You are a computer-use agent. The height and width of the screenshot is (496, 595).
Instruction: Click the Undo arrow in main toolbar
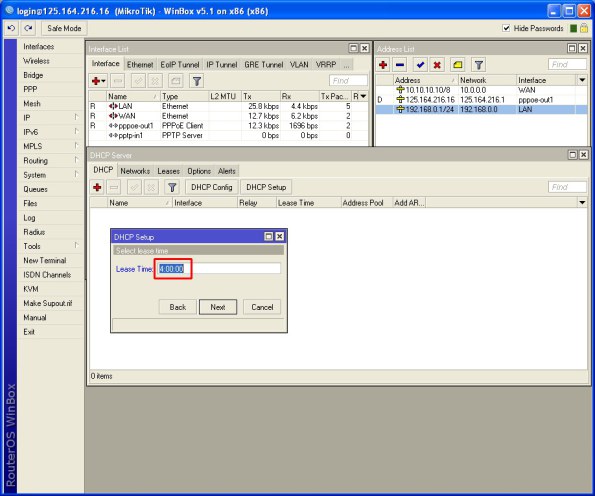tap(11, 28)
